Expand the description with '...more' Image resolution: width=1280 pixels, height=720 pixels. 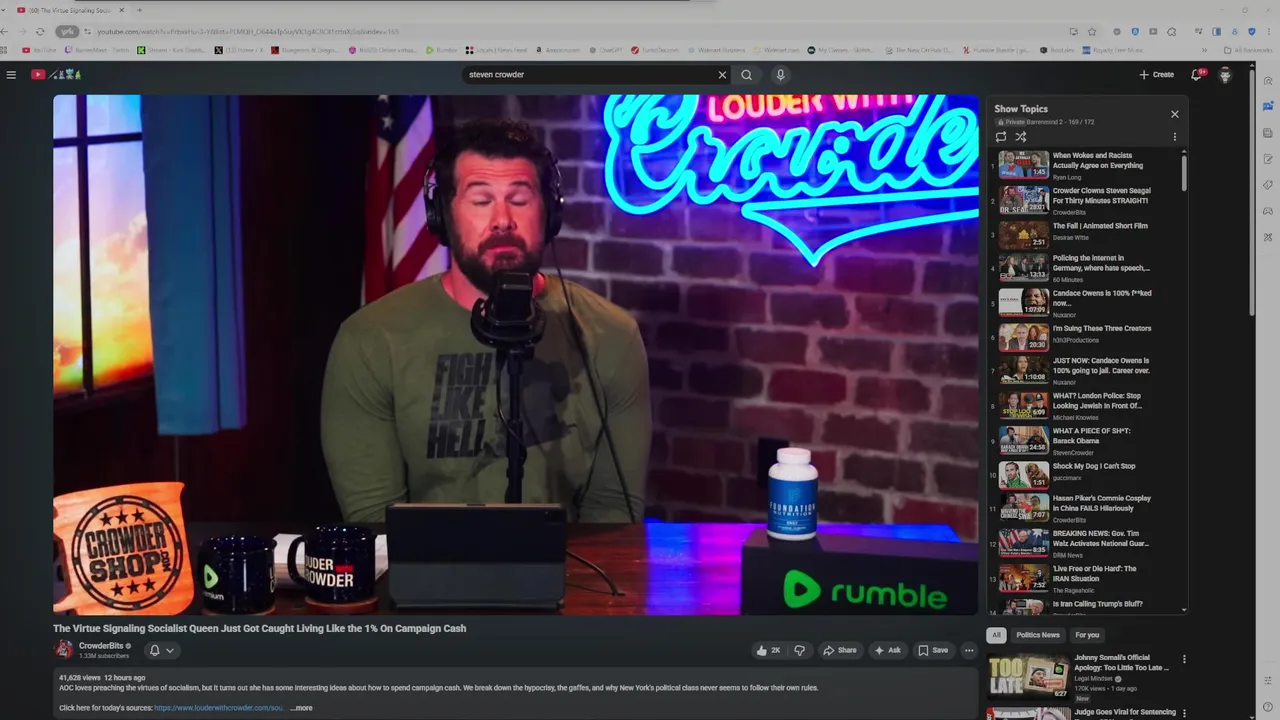pos(302,708)
